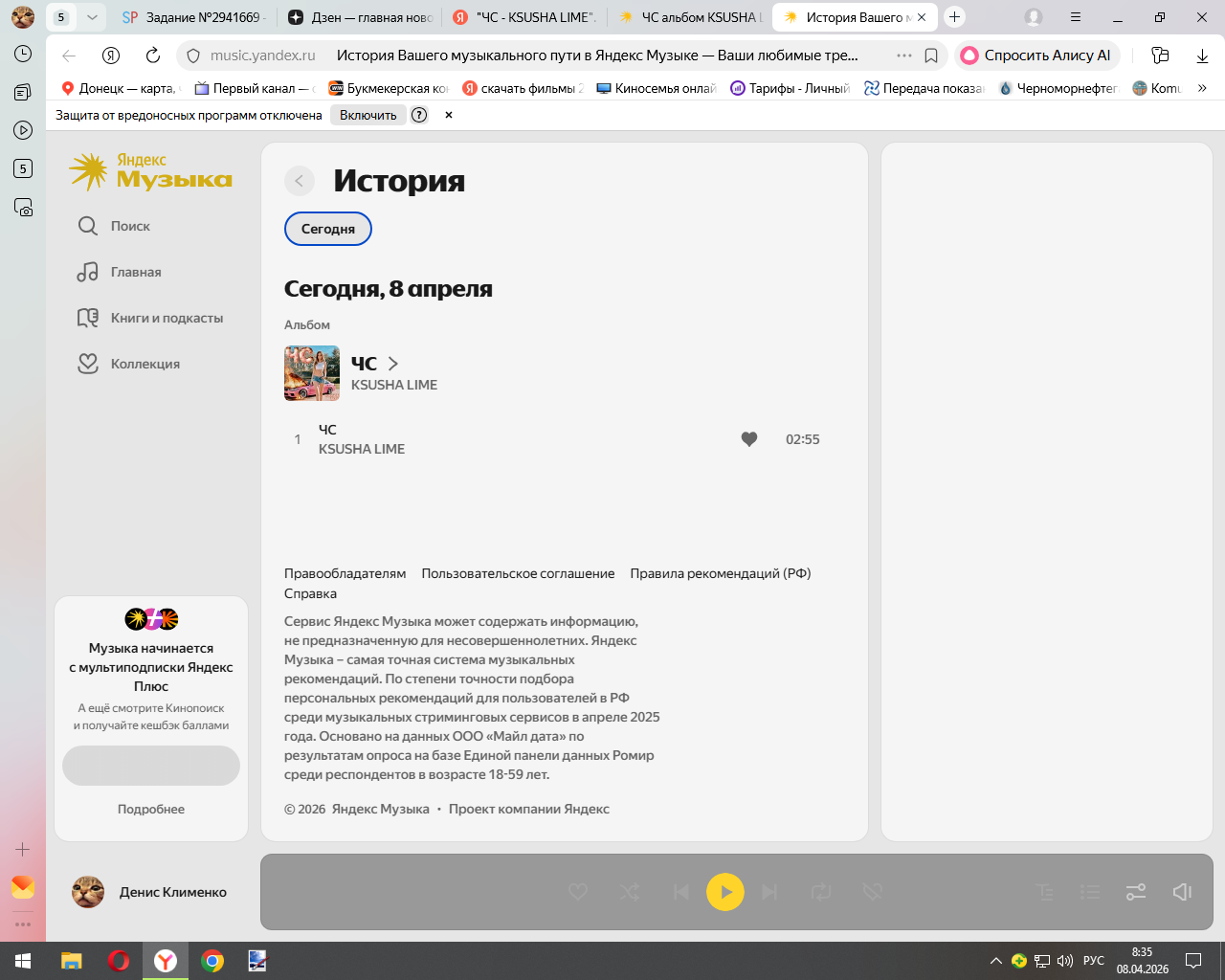Open the screenshot tool in side panel
The height and width of the screenshot is (980, 1225).
click(23, 207)
